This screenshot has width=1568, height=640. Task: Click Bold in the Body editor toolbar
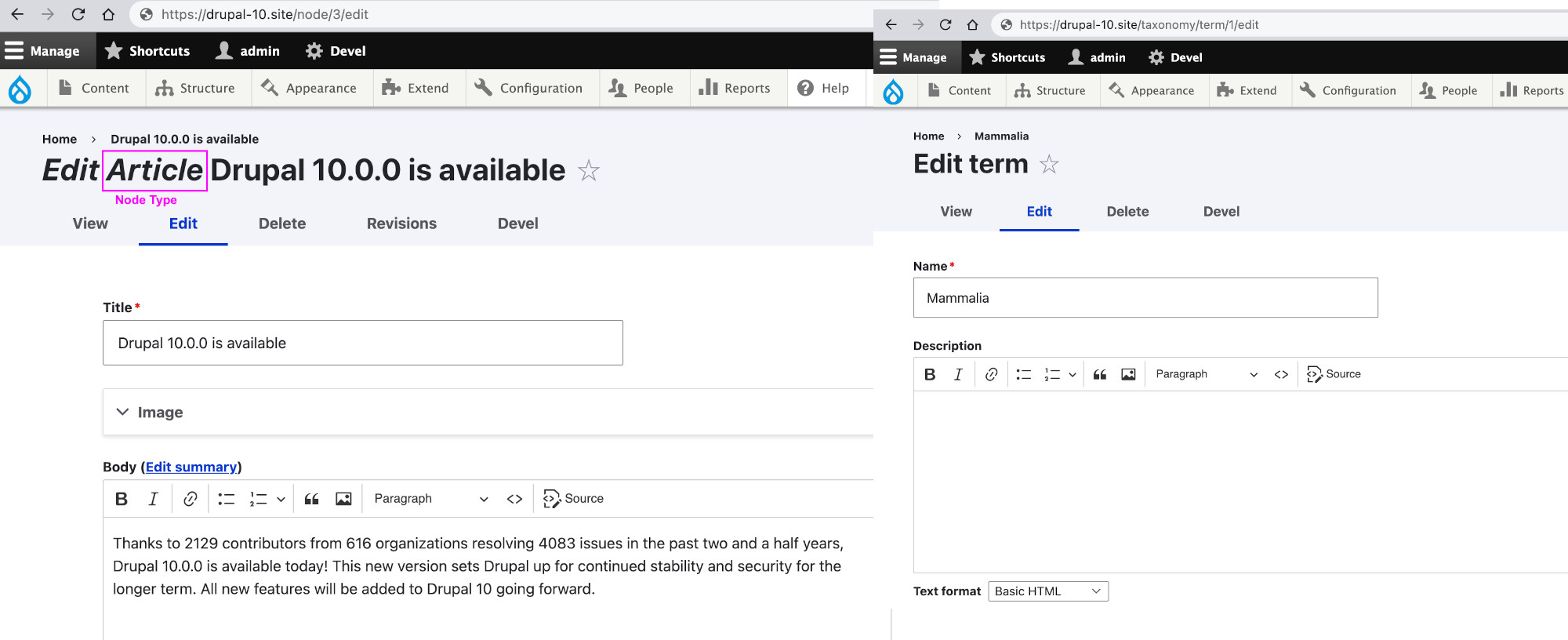coord(122,499)
